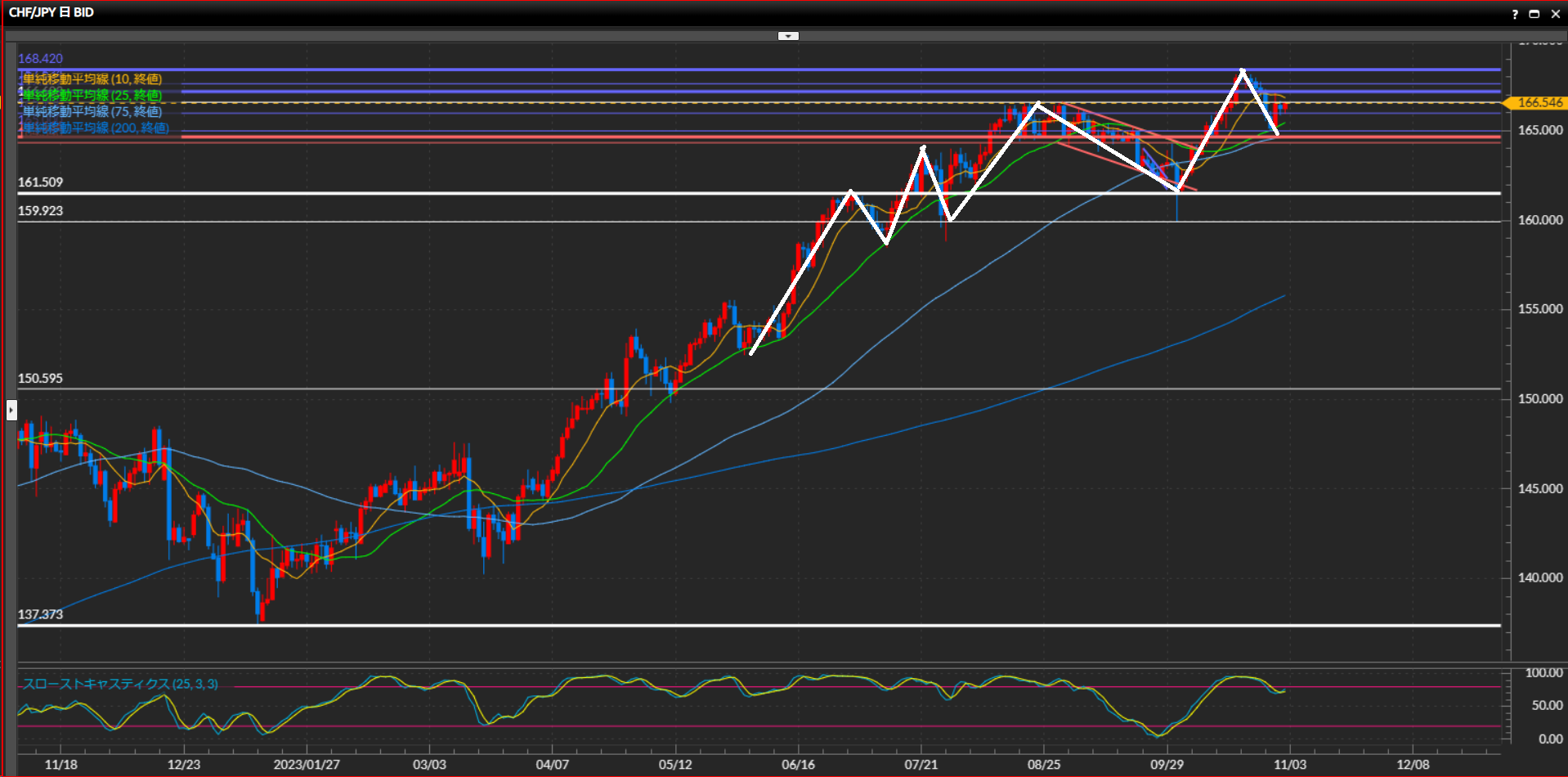The height and width of the screenshot is (777, 1568).
Task: Select the 25-period green moving average label
Action: 92,96
